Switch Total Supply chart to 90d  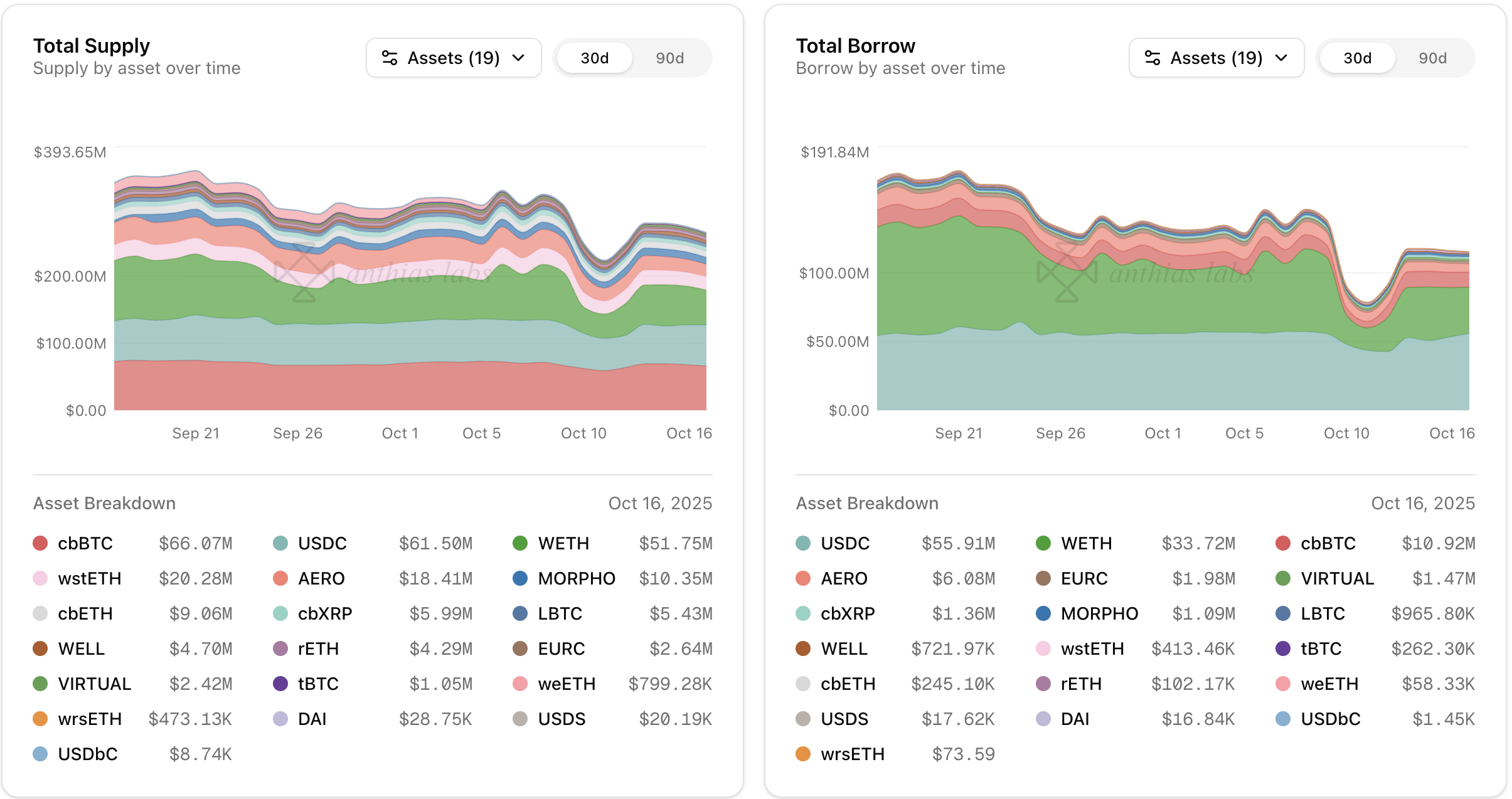(669, 58)
